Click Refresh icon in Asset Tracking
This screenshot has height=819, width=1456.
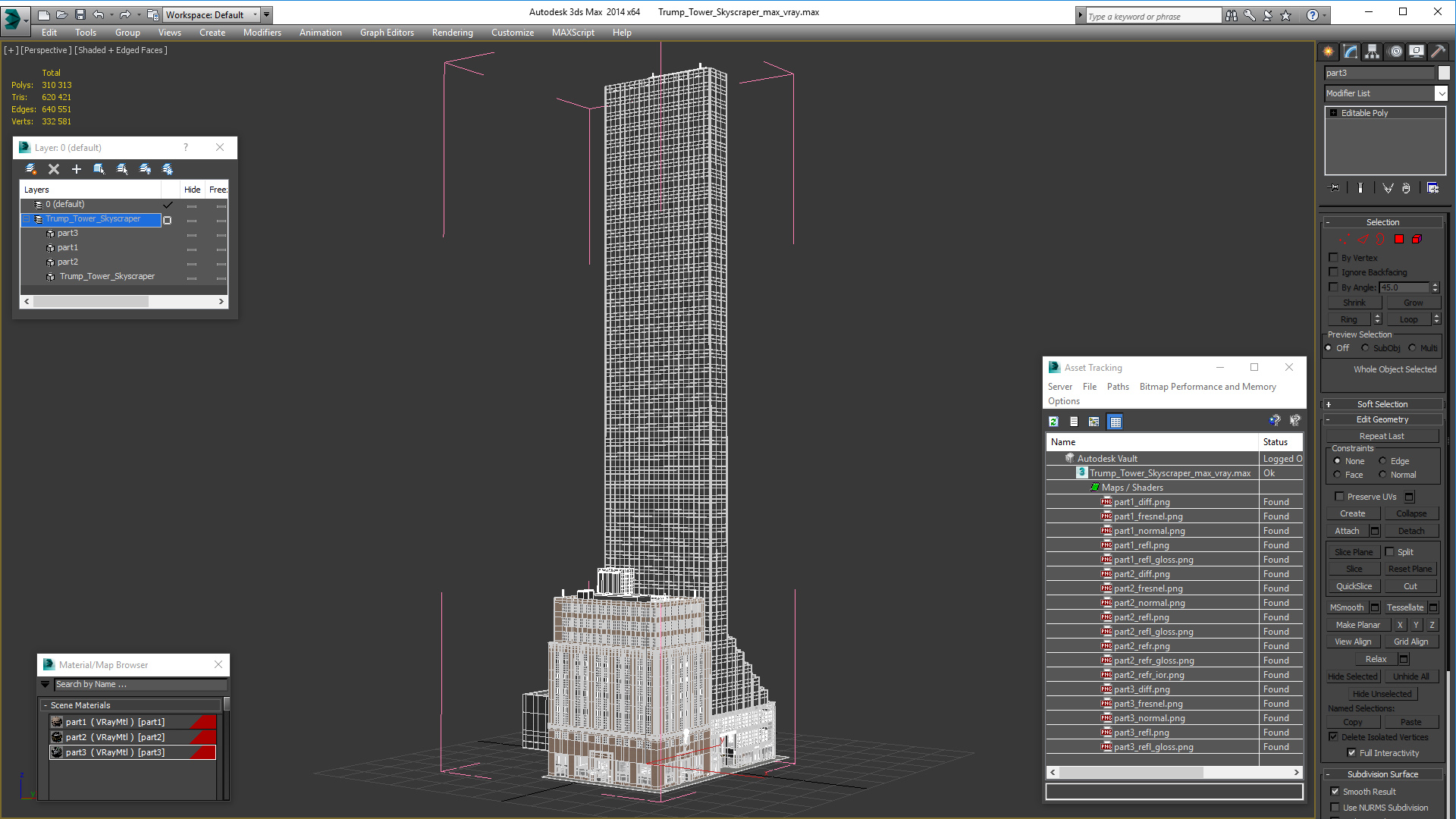(x=1053, y=422)
